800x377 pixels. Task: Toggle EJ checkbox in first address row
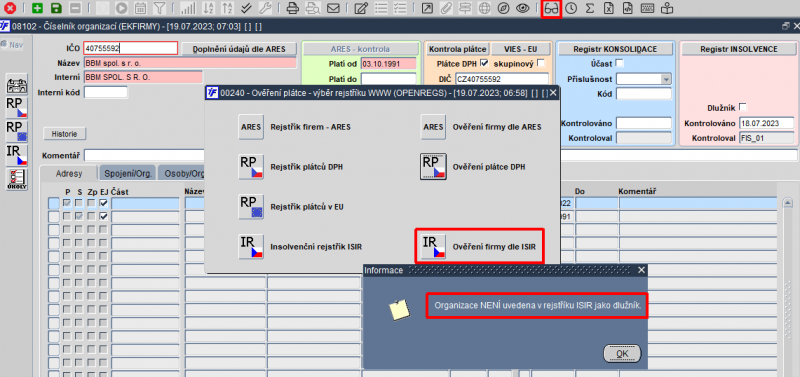point(104,203)
